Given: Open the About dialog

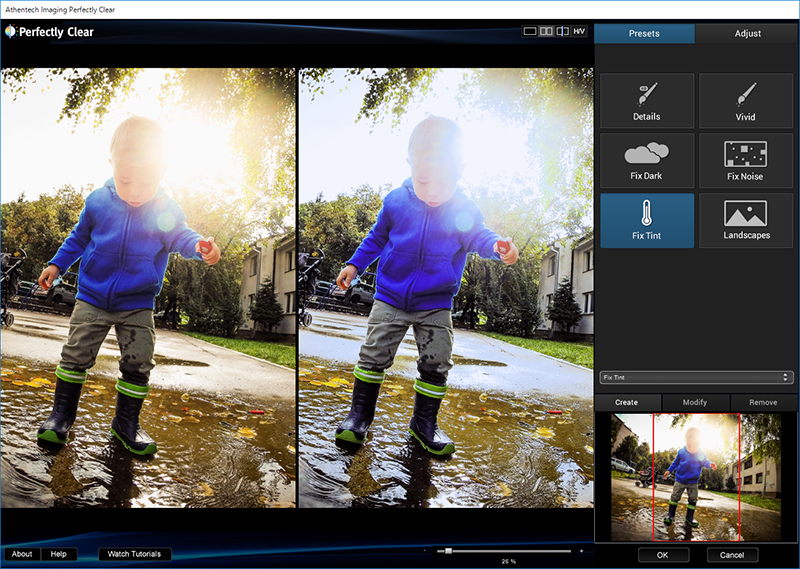Looking at the screenshot, I should pyautogui.click(x=22, y=554).
